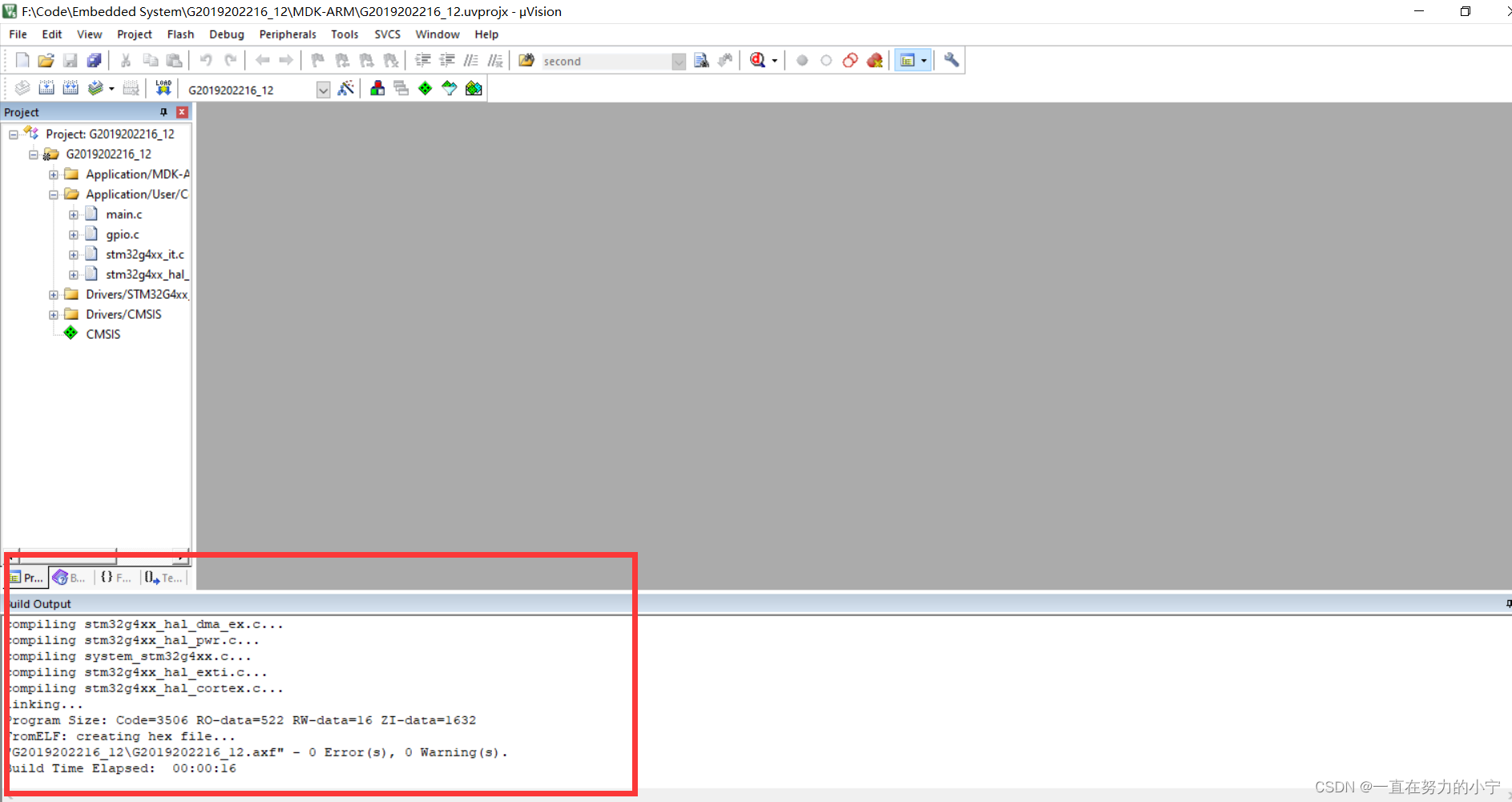This screenshot has width=1512, height=802.
Task: Select main.c file in tree
Action: click(124, 215)
